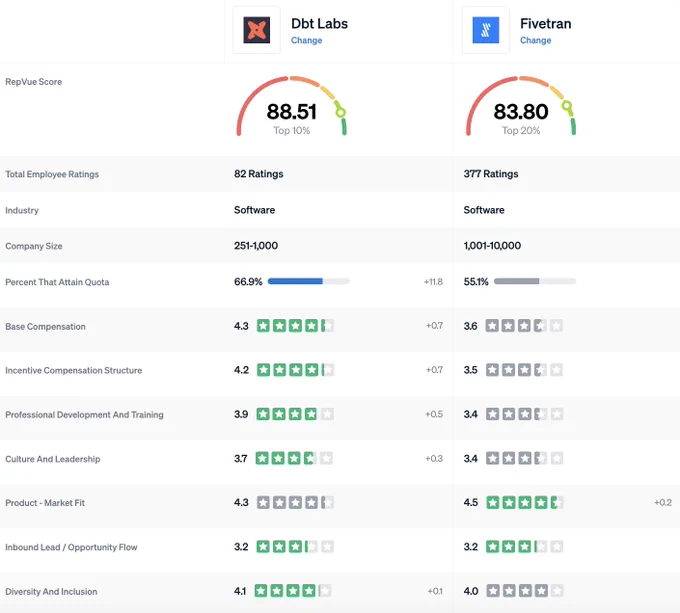Click the +0.5 Professional Development difference

(434, 414)
